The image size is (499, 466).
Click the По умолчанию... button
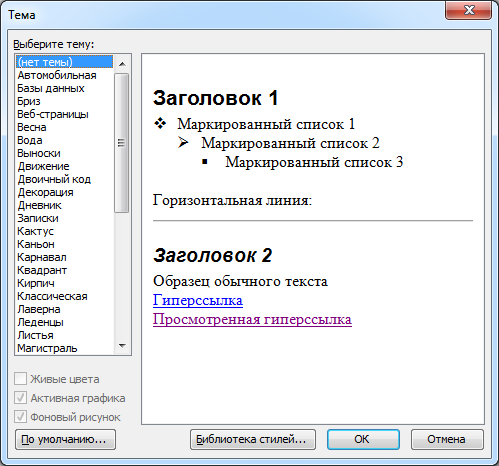tap(65, 439)
